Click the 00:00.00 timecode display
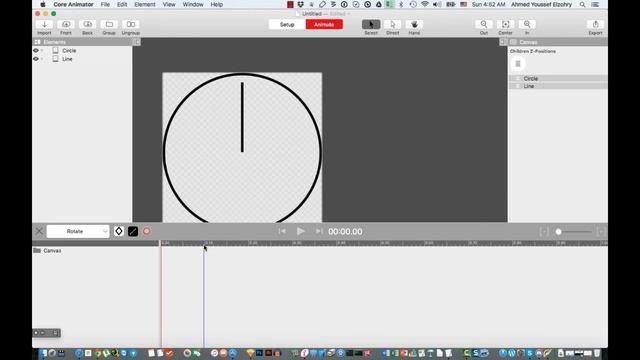 (x=345, y=232)
